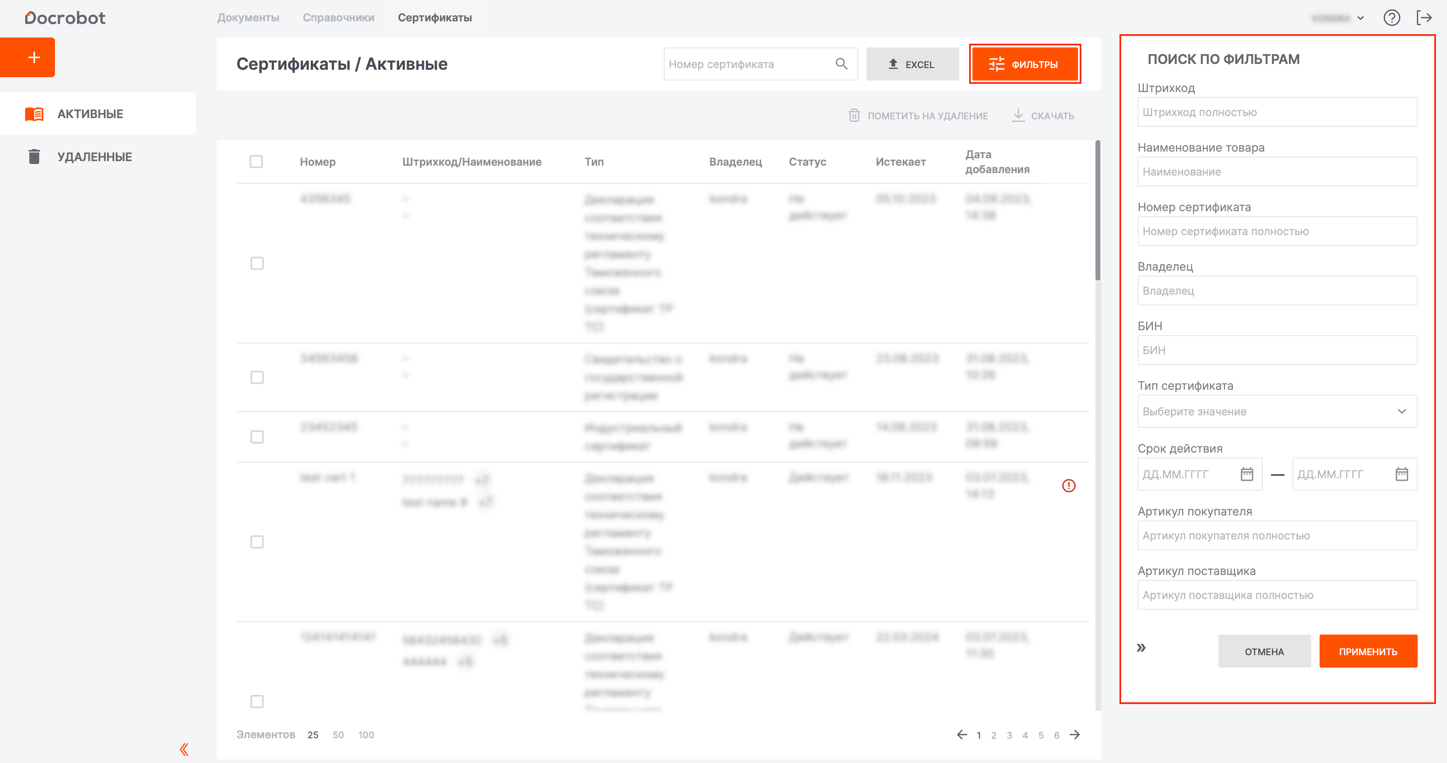Check the third certificate row checkbox

pyautogui.click(x=257, y=437)
